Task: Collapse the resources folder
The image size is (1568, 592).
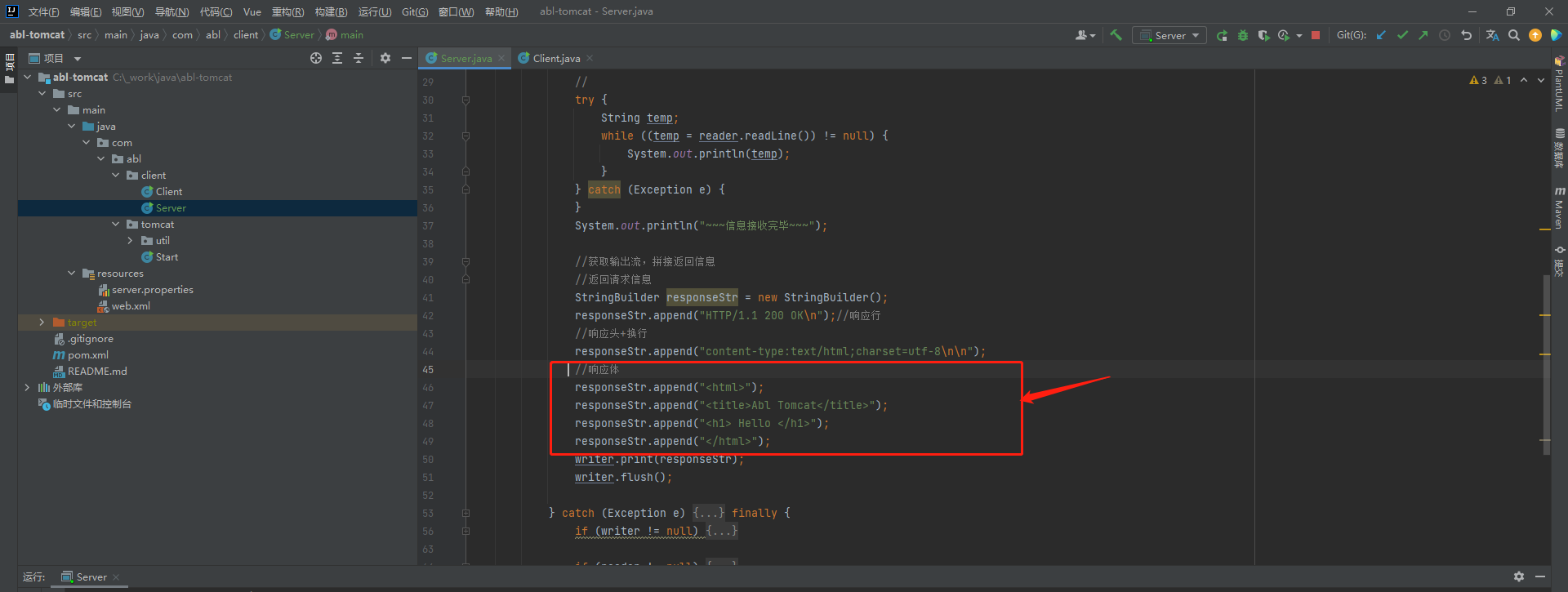Action: pos(72,273)
